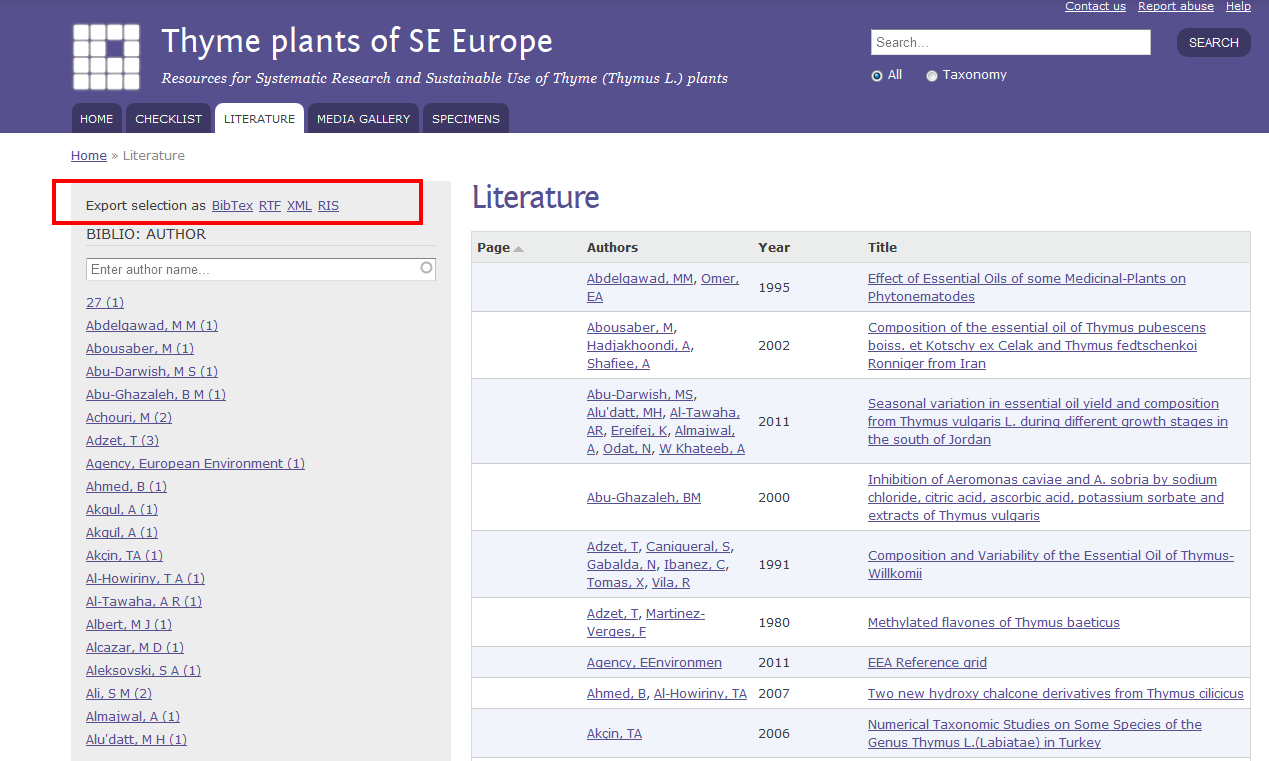Open EEA Reference grid title
Image resolution: width=1269 pixels, height=761 pixels.
[x=927, y=662]
